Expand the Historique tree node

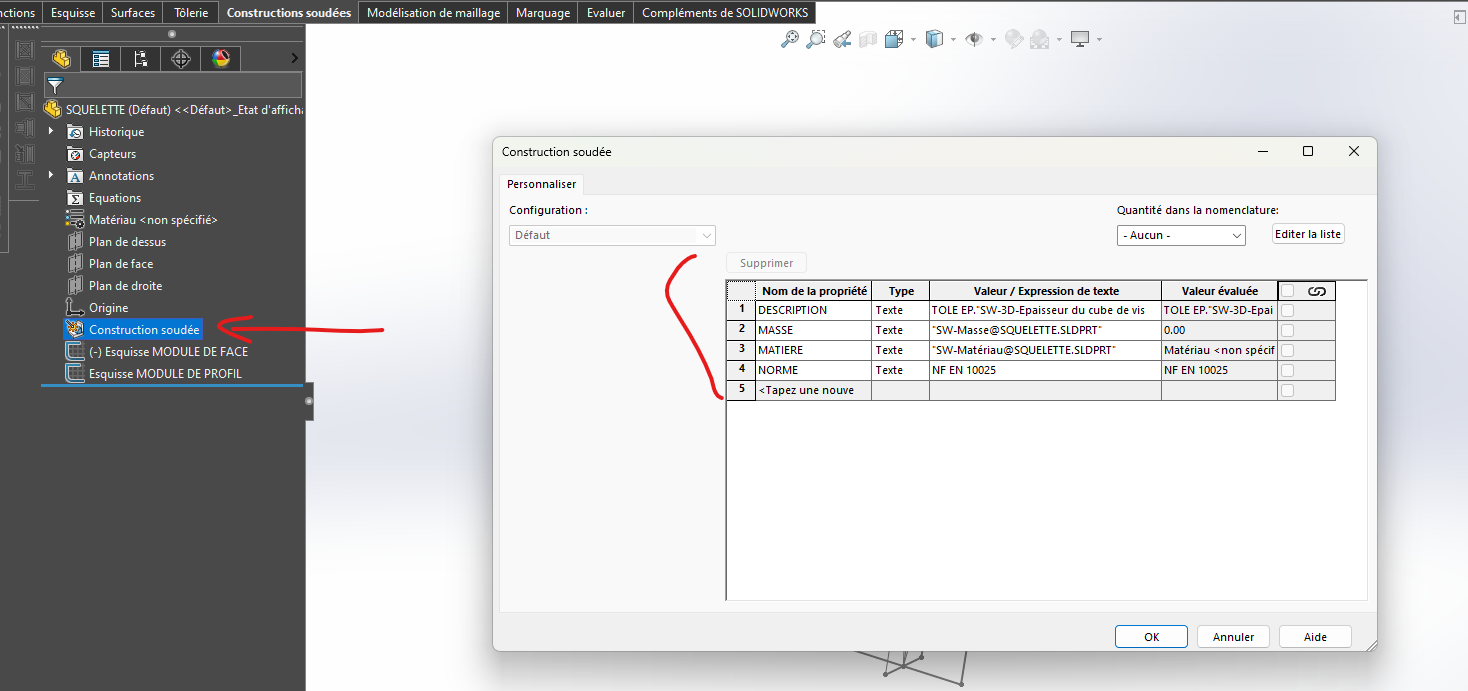click(51, 131)
